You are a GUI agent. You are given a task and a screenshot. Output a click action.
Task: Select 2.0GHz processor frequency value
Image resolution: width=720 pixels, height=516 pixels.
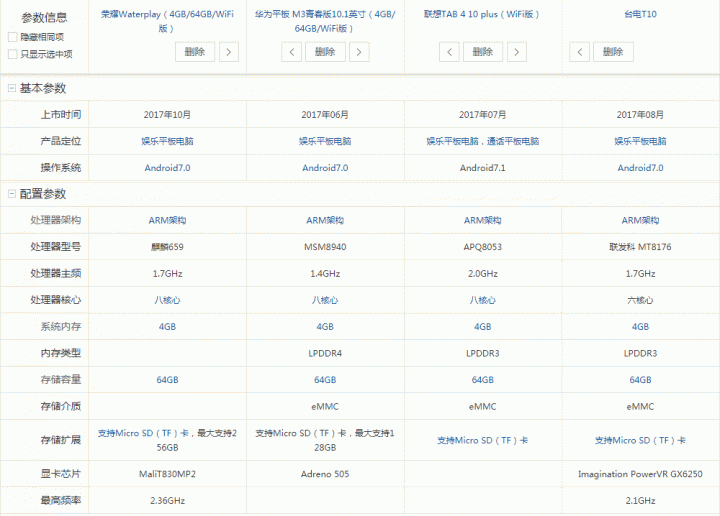click(483, 274)
